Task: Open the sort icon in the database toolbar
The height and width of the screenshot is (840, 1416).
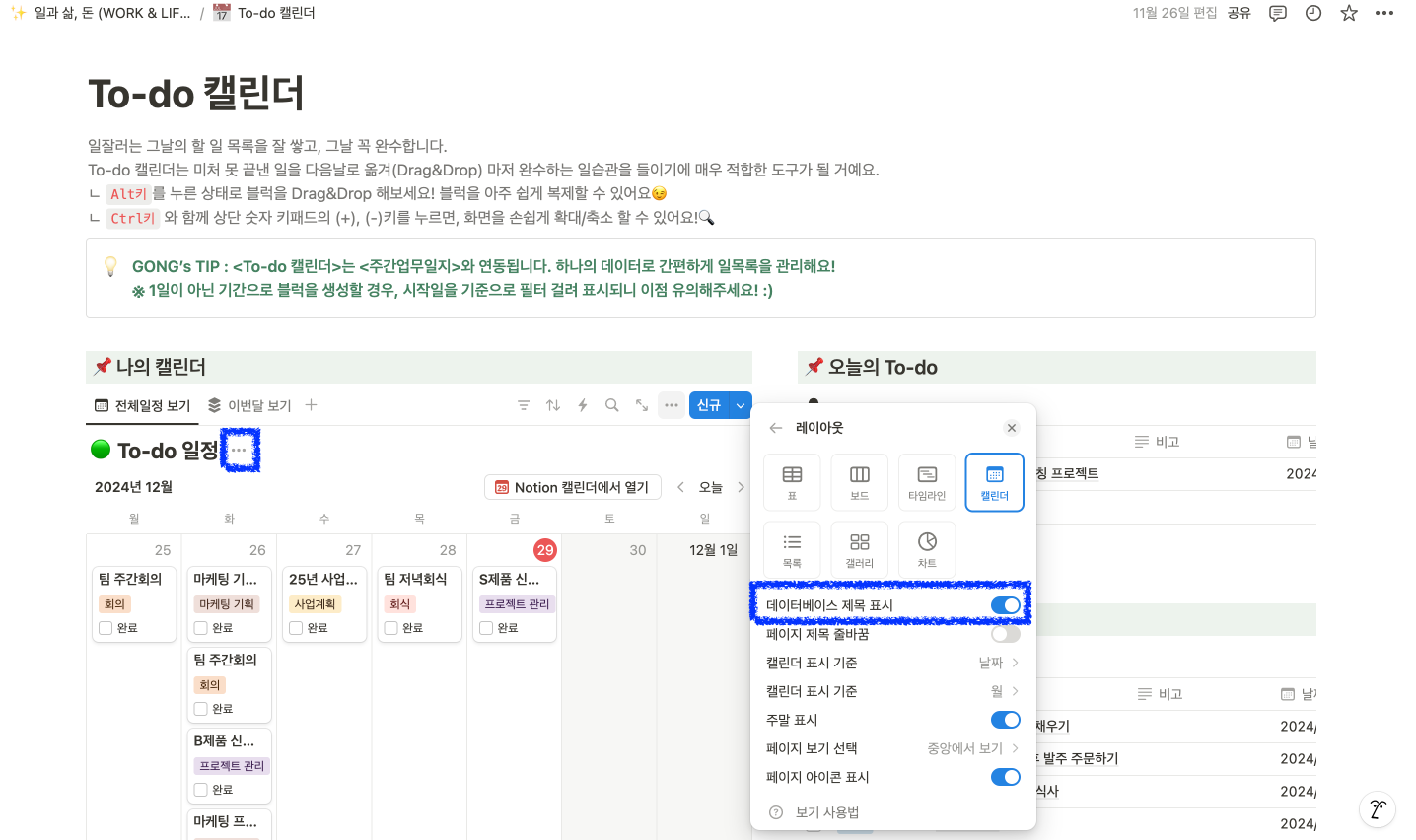Action: [553, 405]
